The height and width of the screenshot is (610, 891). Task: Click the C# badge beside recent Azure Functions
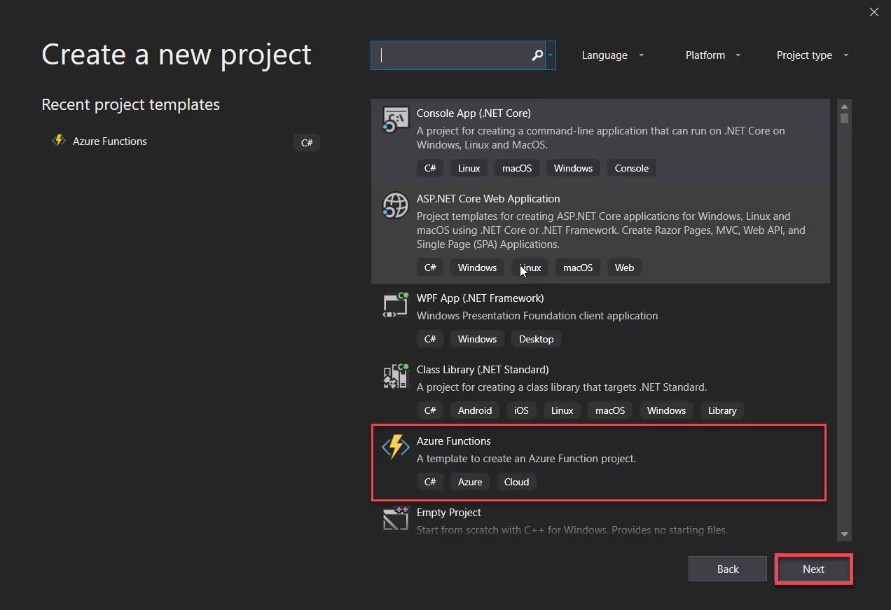pyautogui.click(x=307, y=143)
